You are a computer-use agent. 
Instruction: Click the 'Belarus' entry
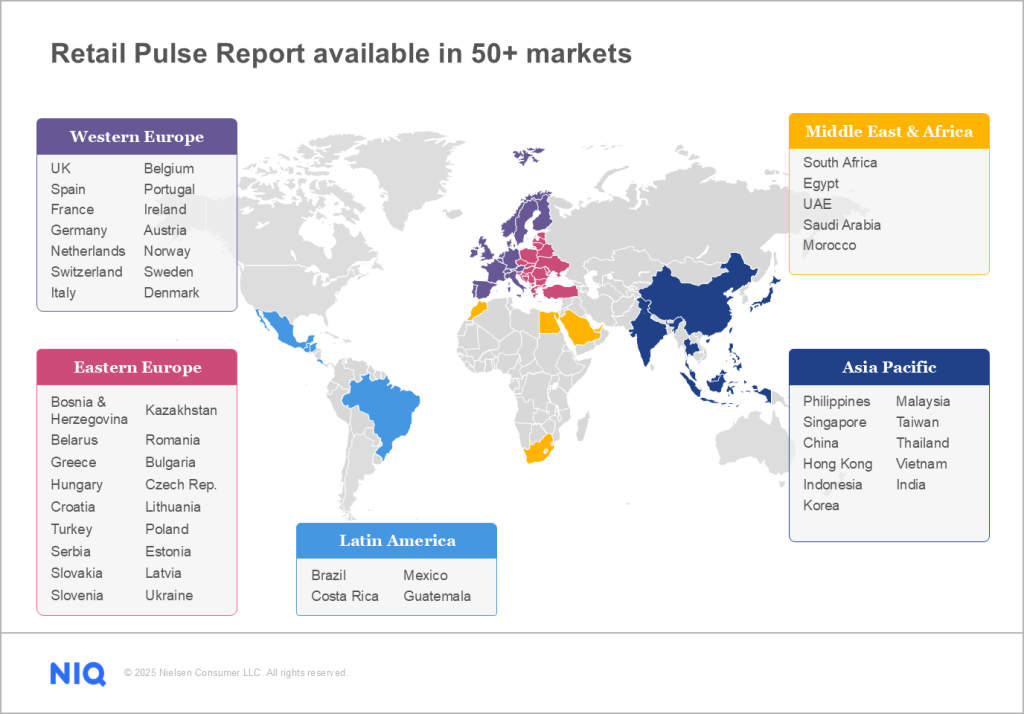[x=74, y=440]
